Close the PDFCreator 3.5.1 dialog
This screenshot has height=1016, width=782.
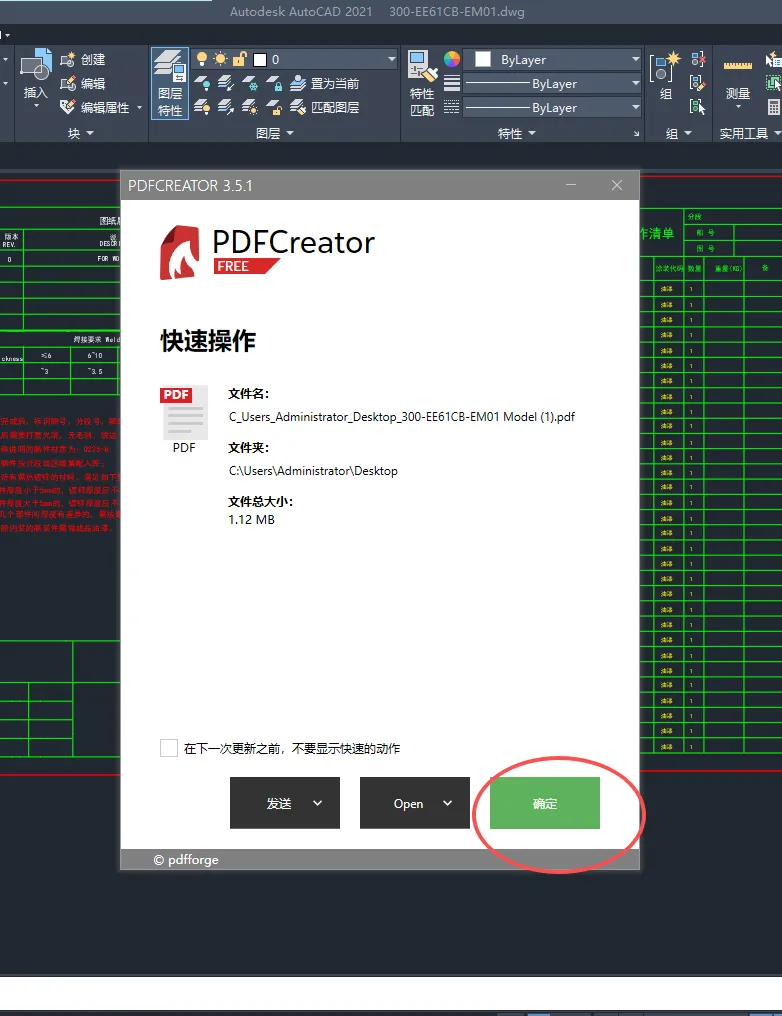click(x=617, y=185)
